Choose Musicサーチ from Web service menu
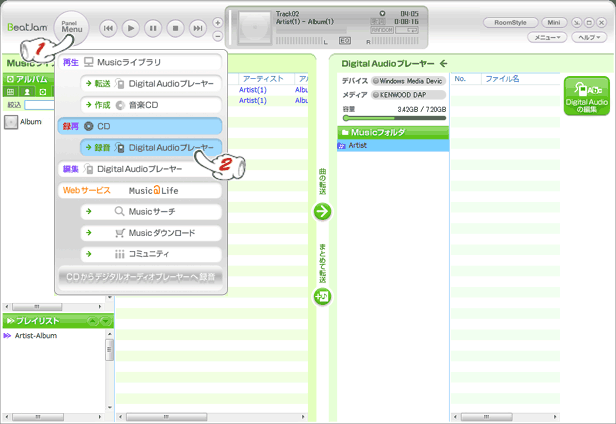The image size is (616, 424). (151, 212)
